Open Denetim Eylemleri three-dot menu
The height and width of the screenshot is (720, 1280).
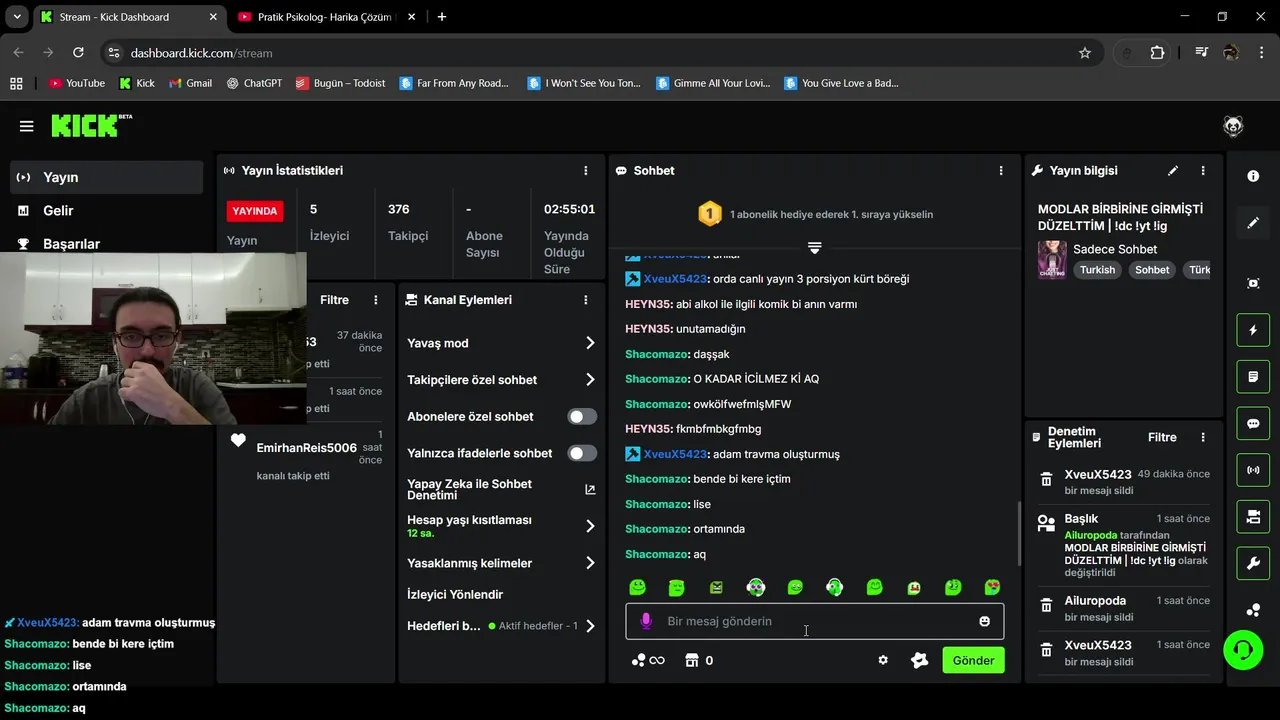click(x=1203, y=437)
